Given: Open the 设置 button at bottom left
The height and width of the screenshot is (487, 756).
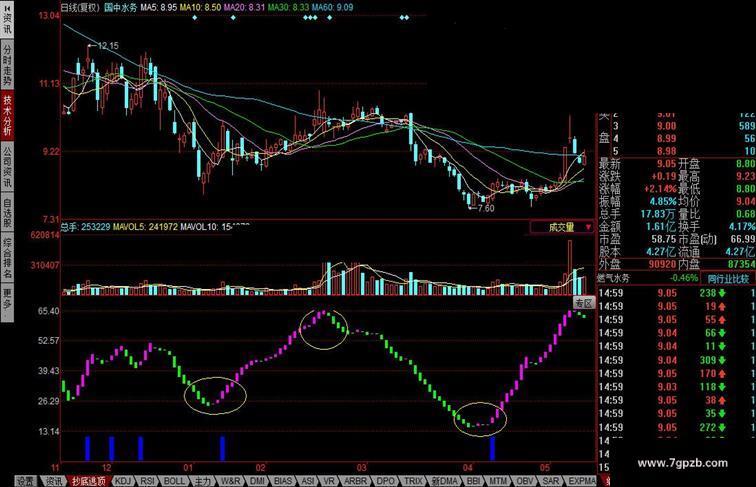Looking at the screenshot, I should [25, 481].
